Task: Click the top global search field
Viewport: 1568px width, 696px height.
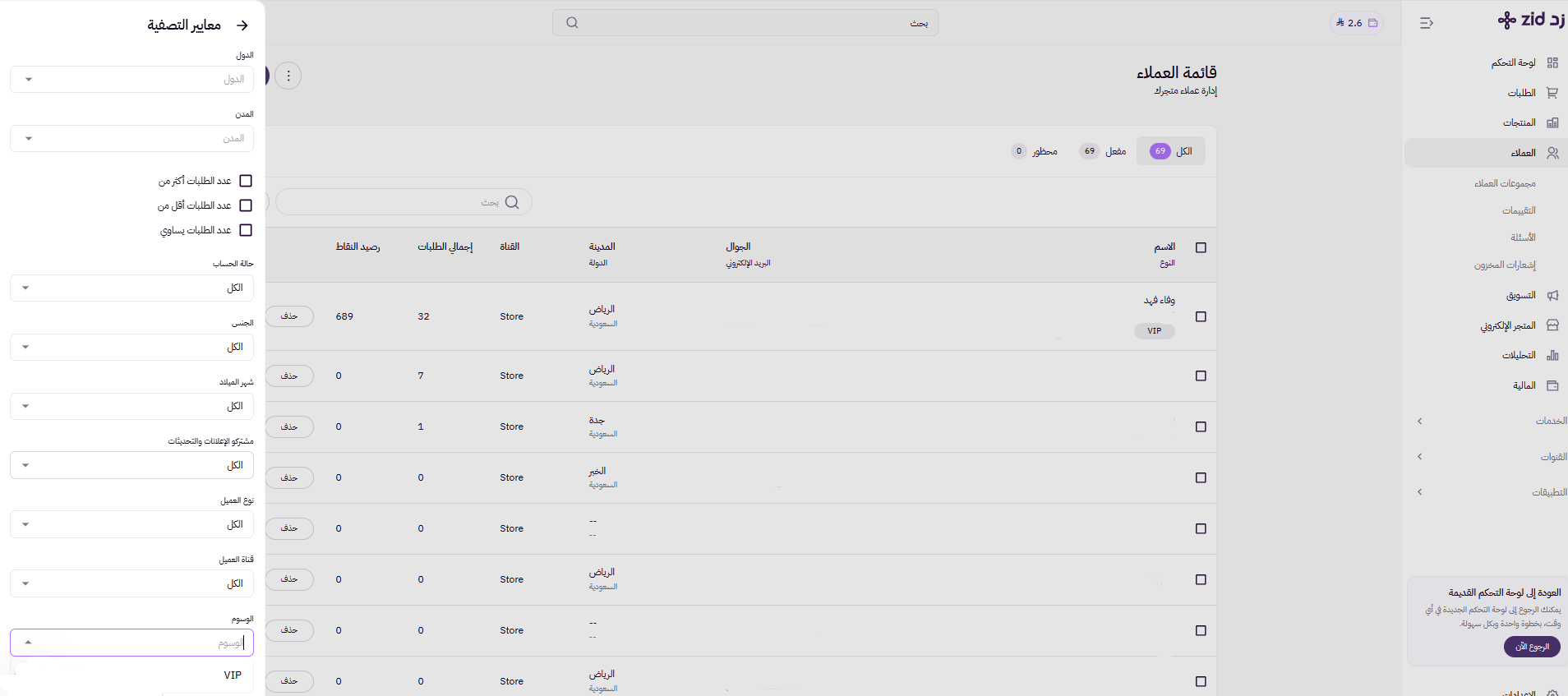Action: point(745,23)
